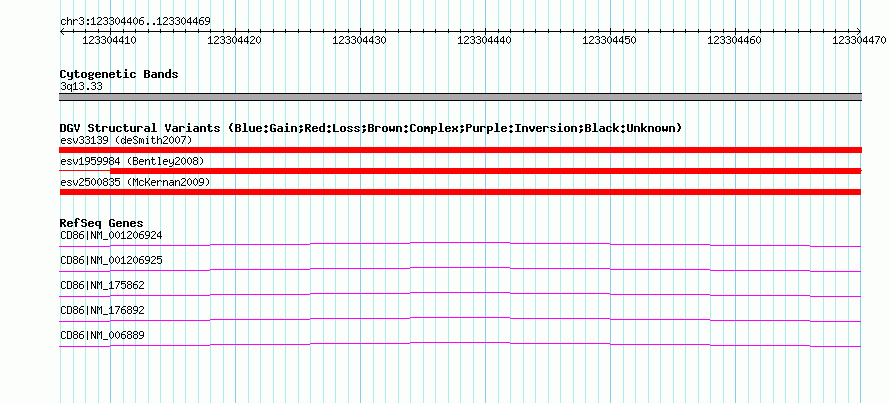Click the magenta feature line of CD86|NM_001206924
This screenshot has width=890, height=403.
click(460, 244)
